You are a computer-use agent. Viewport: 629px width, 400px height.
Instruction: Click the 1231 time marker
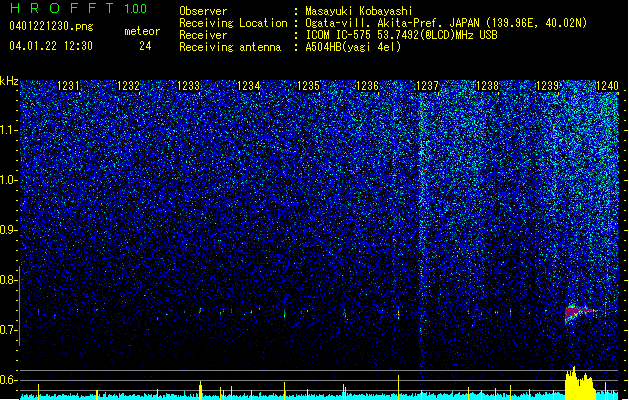point(68,86)
